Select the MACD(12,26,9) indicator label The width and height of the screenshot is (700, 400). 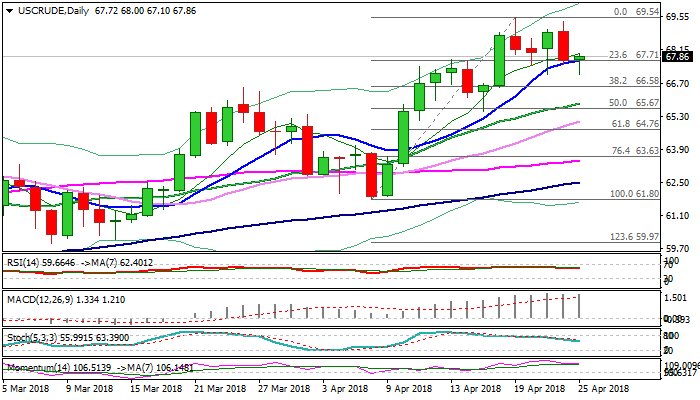37,297
